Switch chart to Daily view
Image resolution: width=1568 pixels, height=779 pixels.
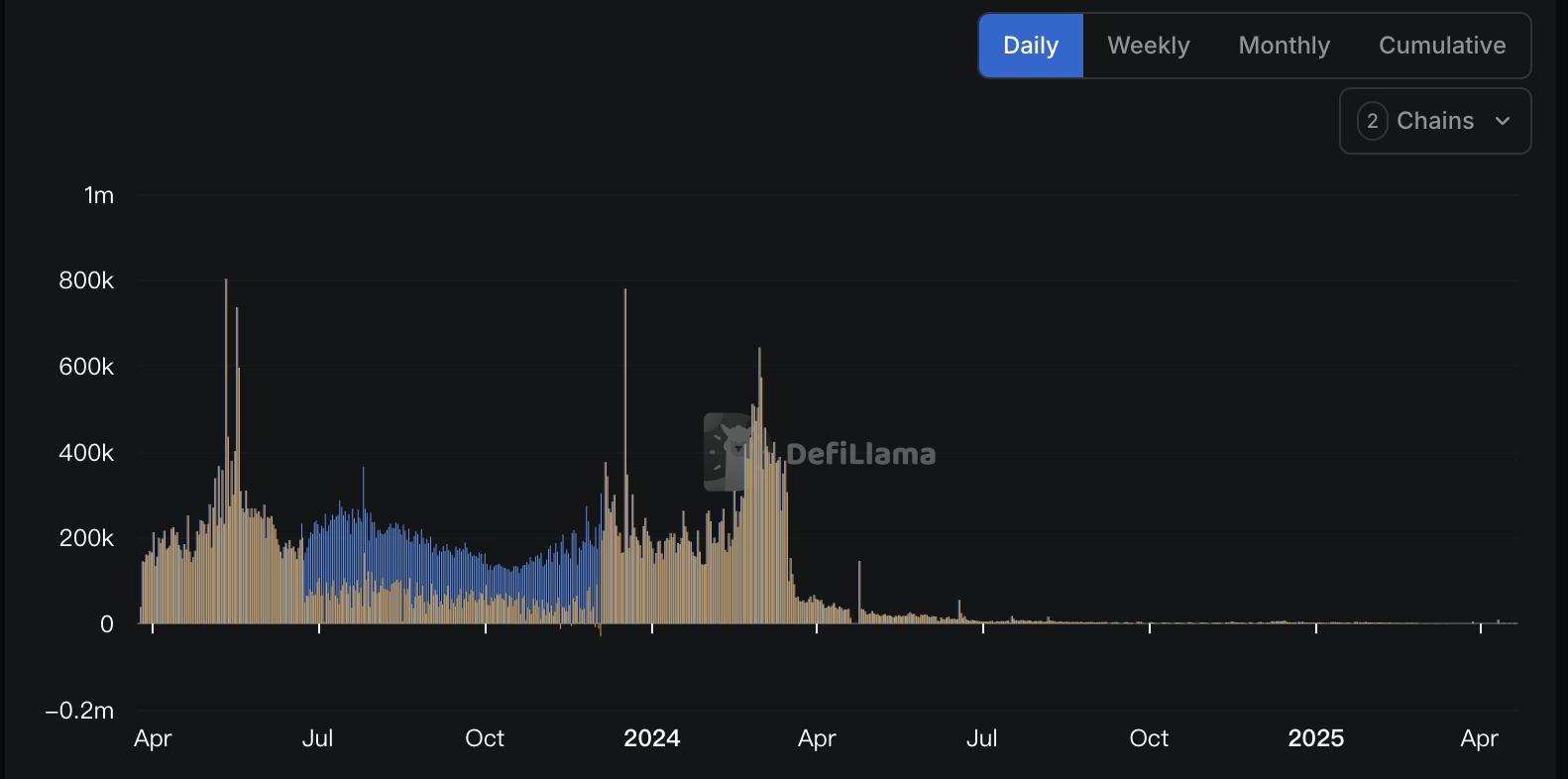1031,46
